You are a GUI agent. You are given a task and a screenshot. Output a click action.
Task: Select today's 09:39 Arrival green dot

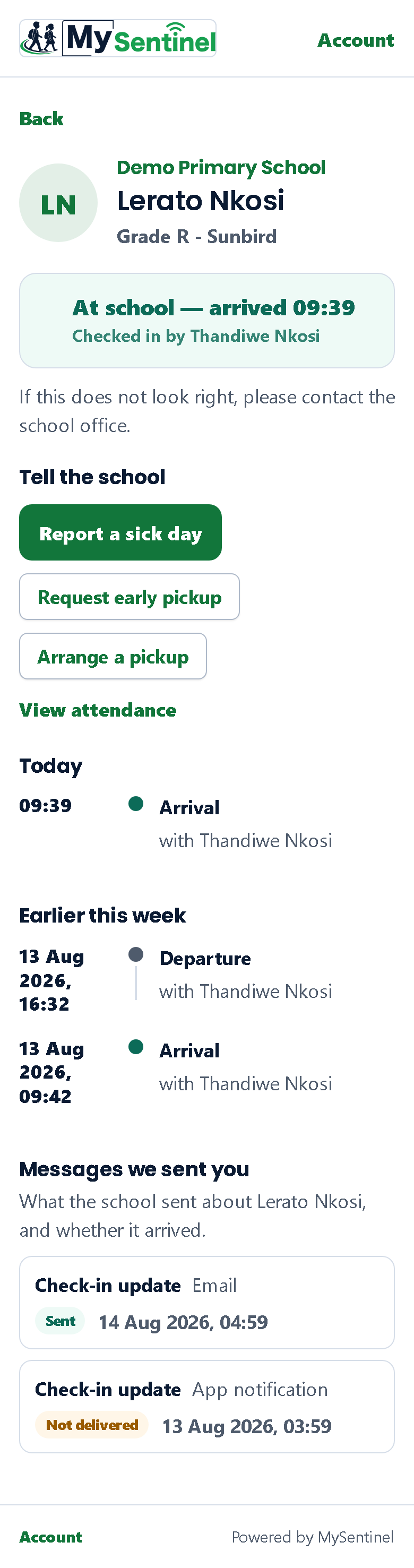[x=136, y=804]
